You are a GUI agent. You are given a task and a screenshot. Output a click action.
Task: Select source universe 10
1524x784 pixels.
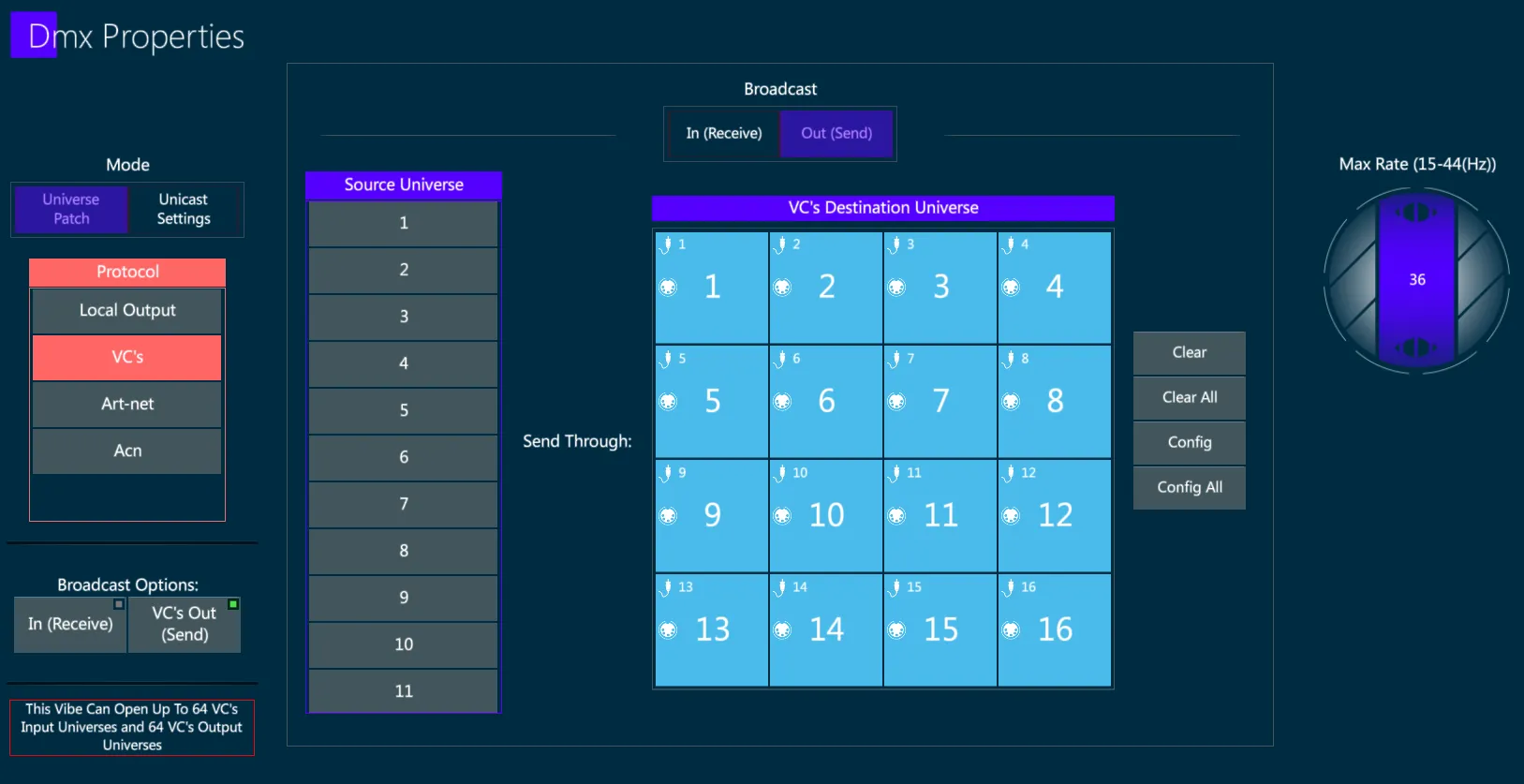click(404, 644)
